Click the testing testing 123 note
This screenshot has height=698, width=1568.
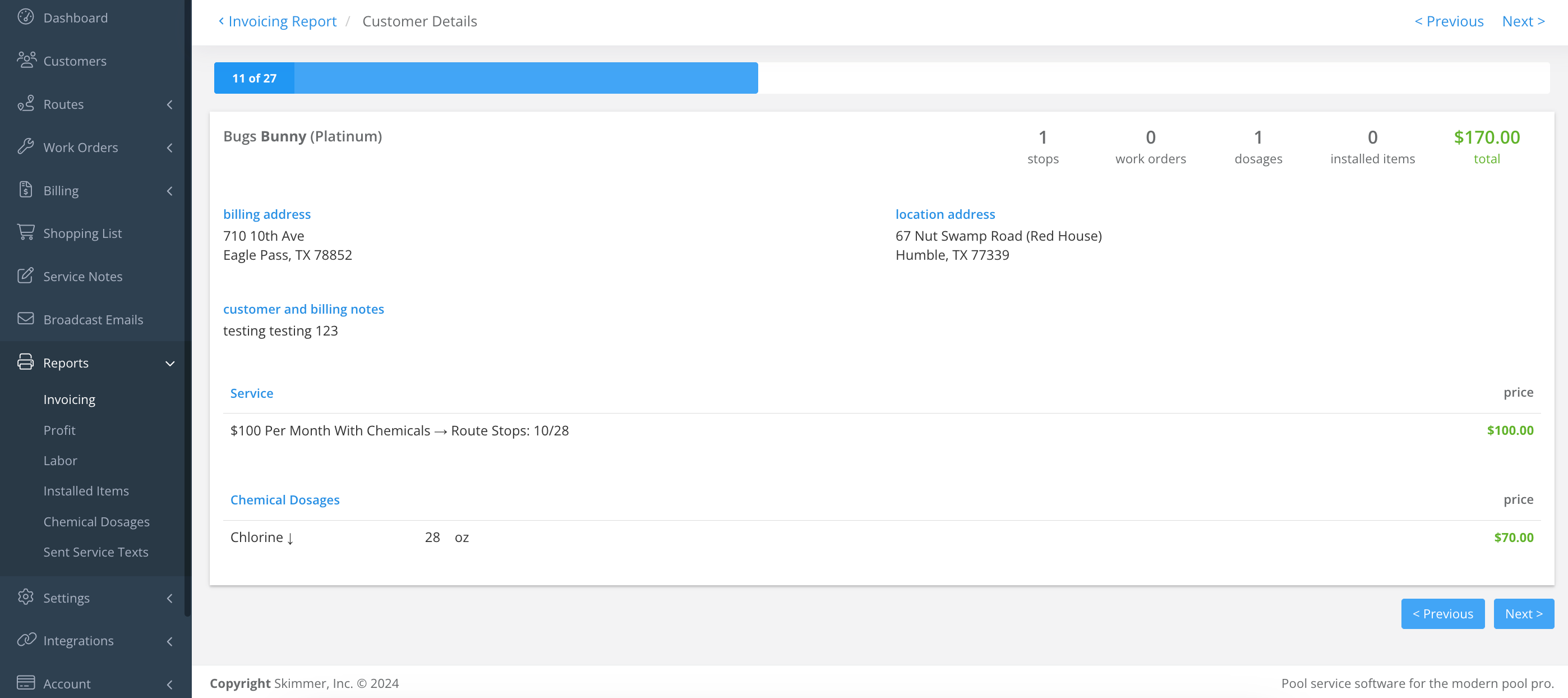point(280,332)
